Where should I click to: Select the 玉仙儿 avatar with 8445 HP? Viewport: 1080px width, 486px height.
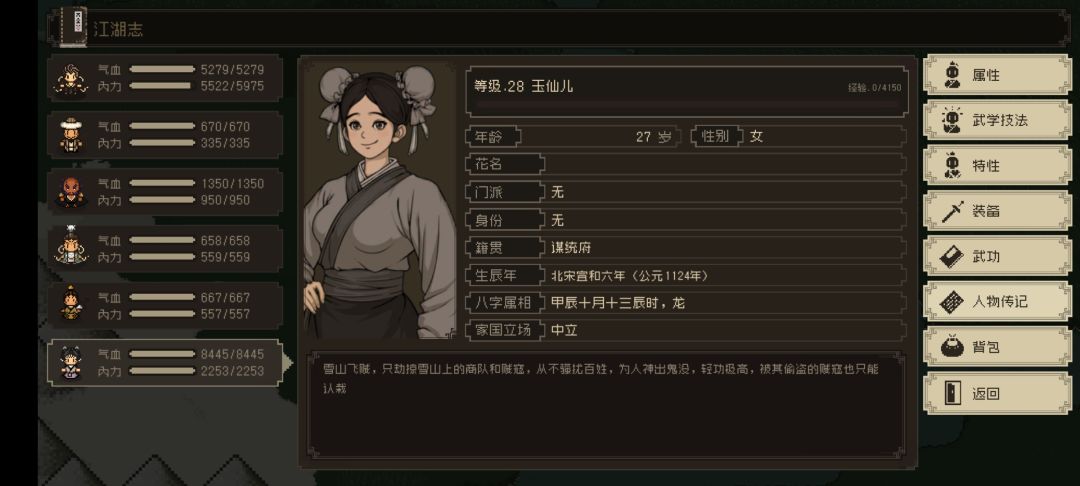(x=71, y=362)
